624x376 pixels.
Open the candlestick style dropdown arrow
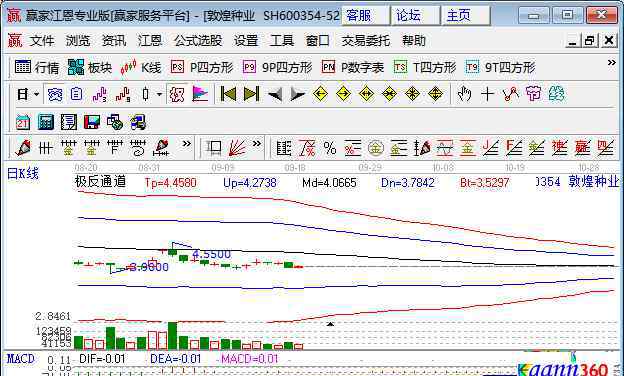(x=159, y=95)
